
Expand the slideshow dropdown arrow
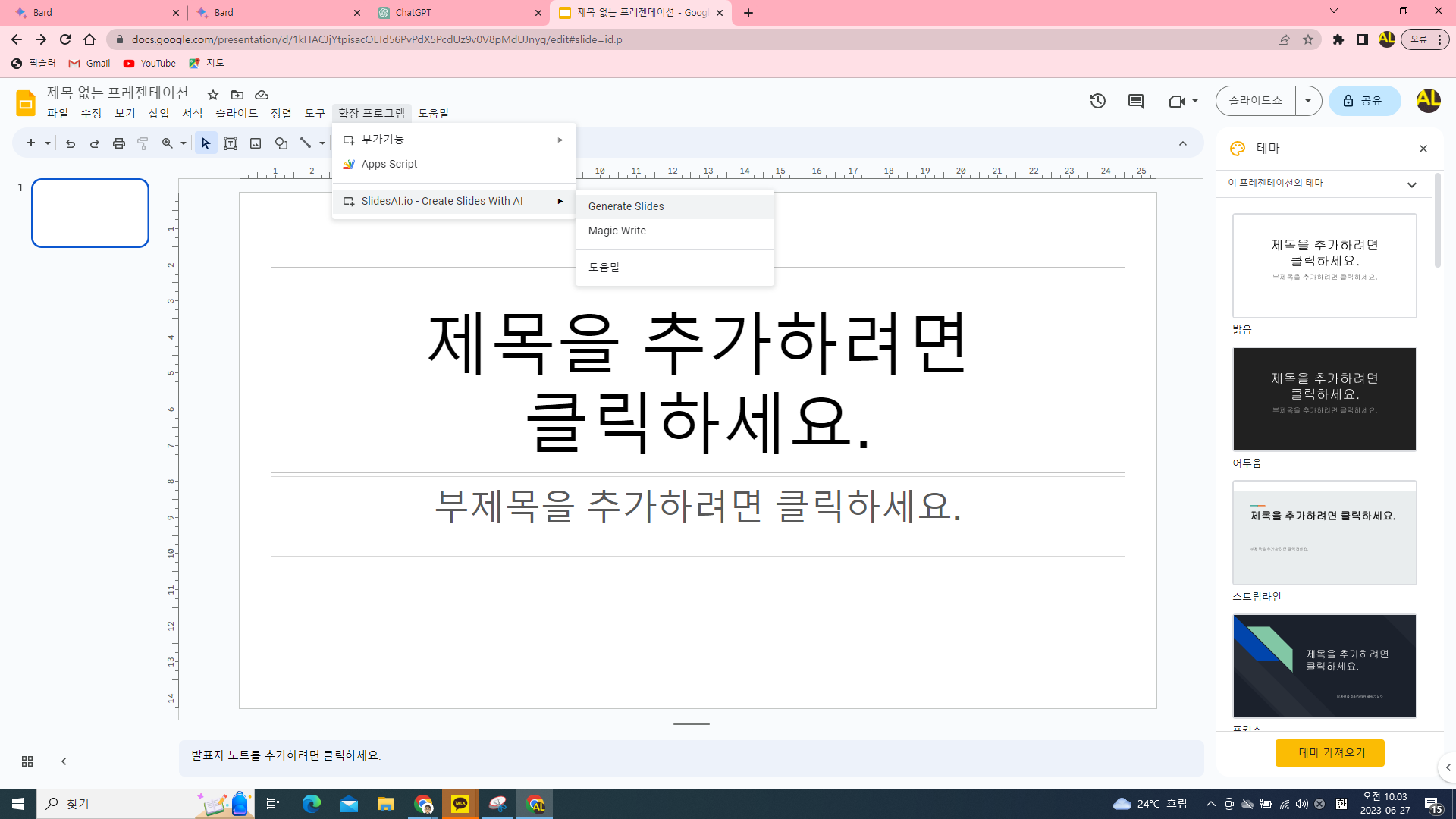1308,101
